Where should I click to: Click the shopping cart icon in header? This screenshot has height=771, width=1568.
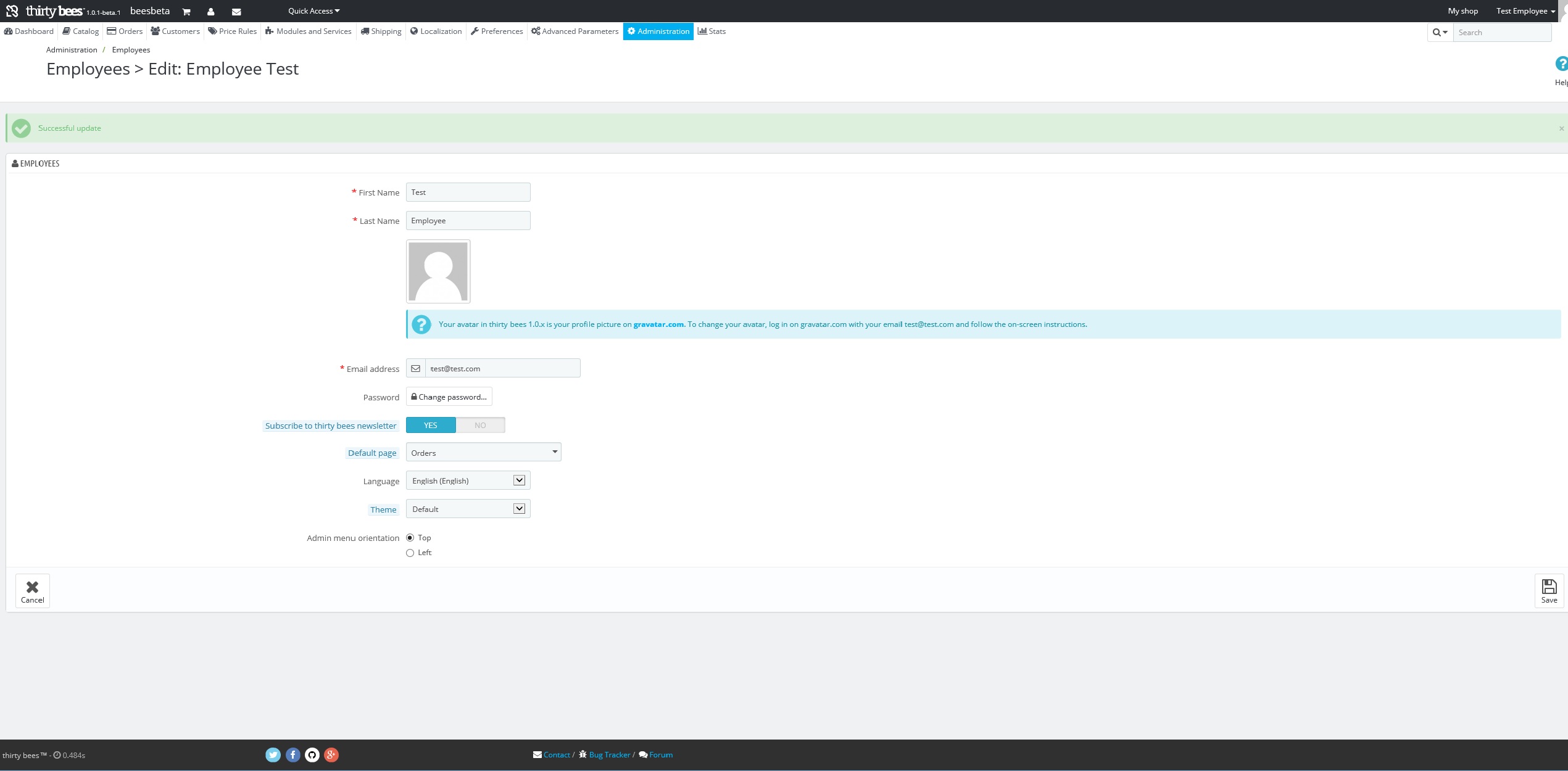pyautogui.click(x=186, y=12)
